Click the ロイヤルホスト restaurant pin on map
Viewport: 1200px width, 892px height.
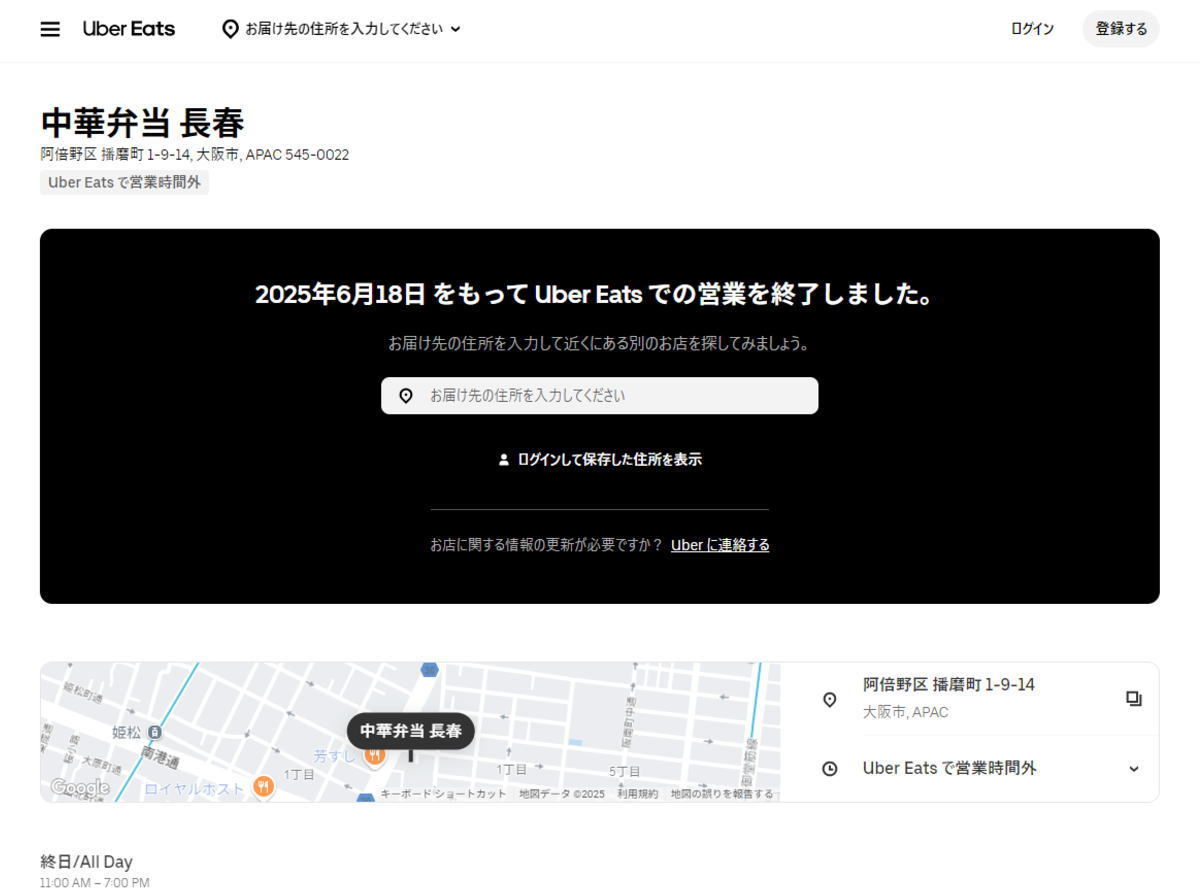tap(263, 787)
